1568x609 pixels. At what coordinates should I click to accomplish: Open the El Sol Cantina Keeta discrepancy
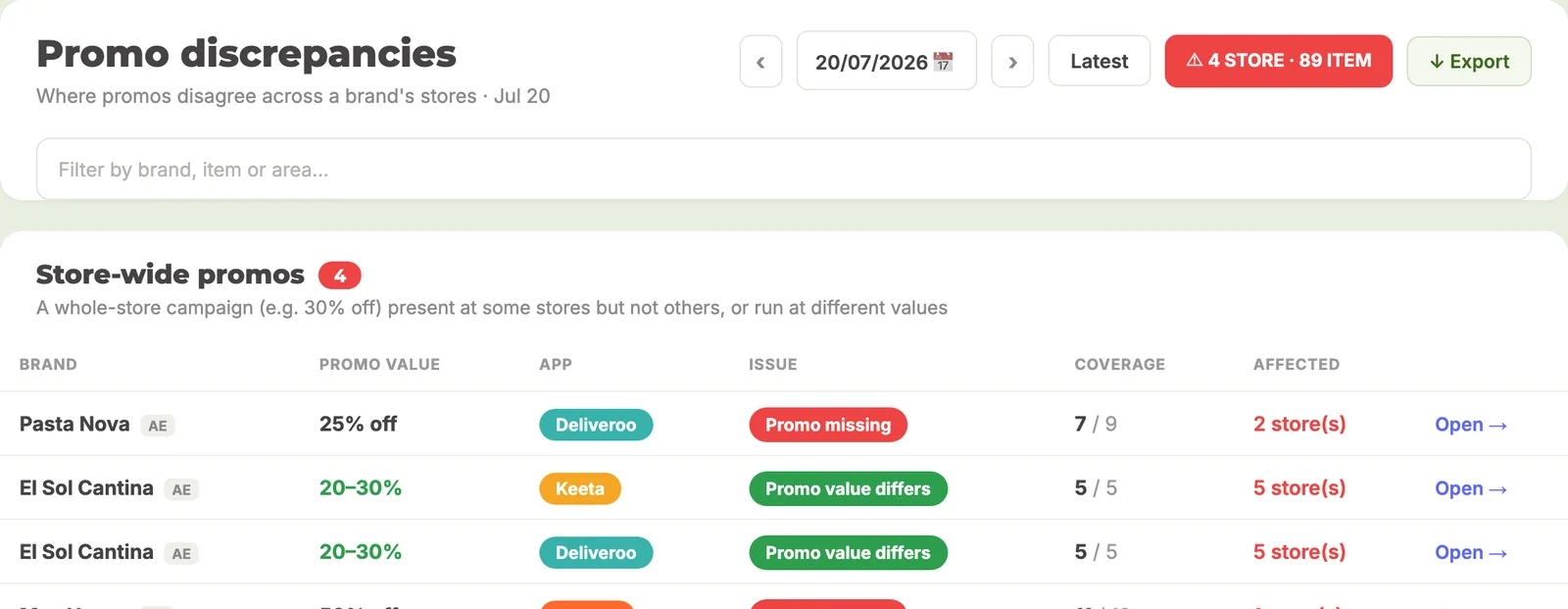pos(1471,488)
